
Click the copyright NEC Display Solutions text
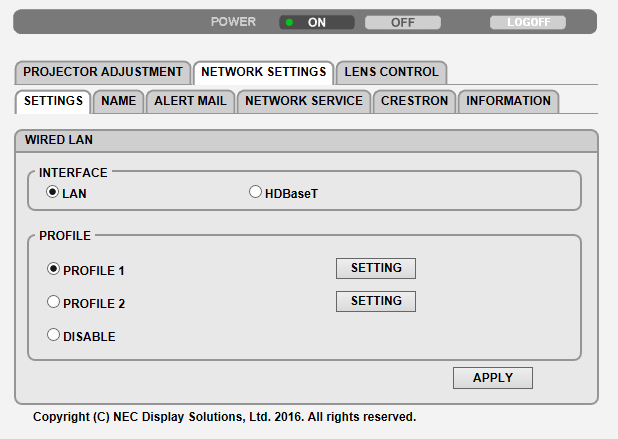coord(224,417)
